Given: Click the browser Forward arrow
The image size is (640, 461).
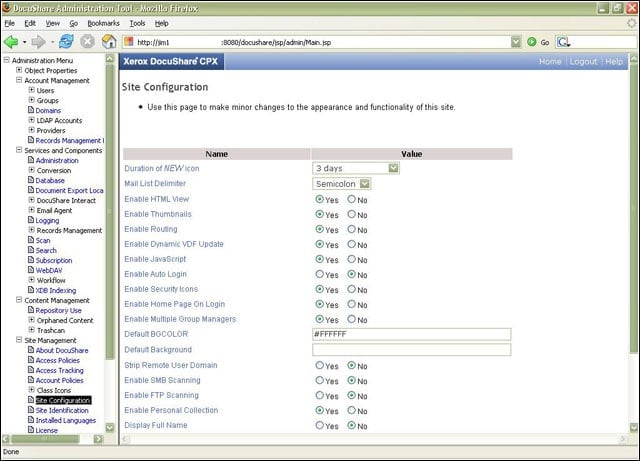Looking at the screenshot, I should click(x=39, y=42).
